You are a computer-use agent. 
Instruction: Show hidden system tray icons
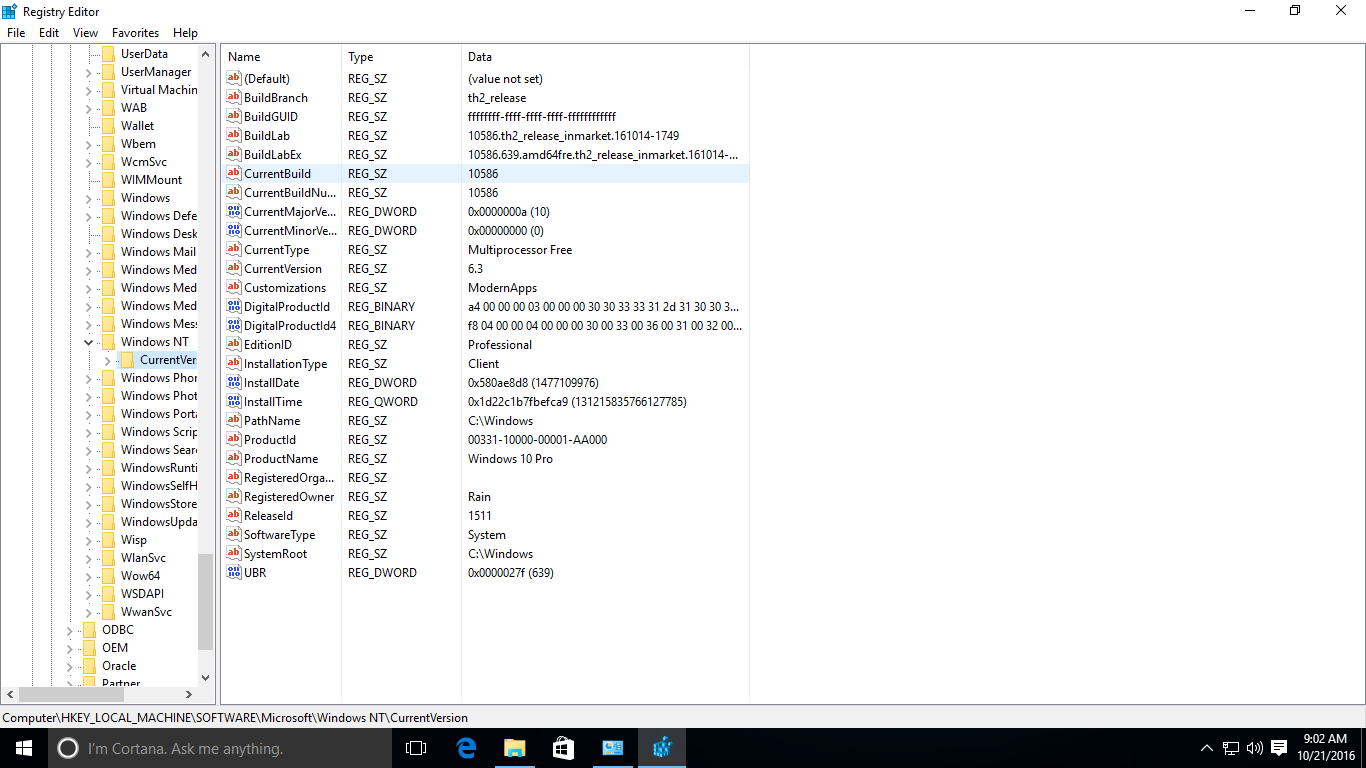pyautogui.click(x=1207, y=748)
